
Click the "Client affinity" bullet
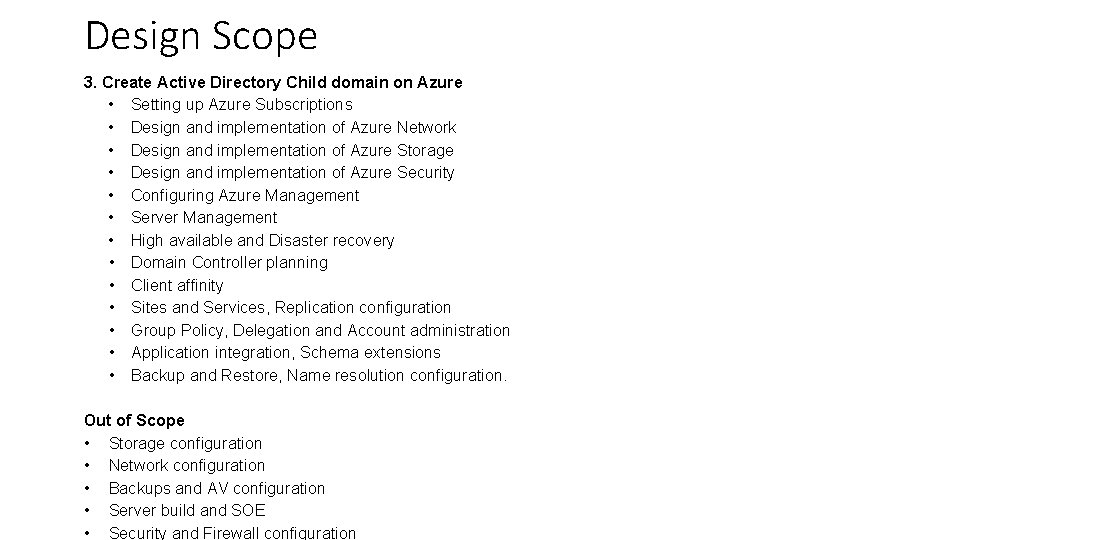point(177,285)
